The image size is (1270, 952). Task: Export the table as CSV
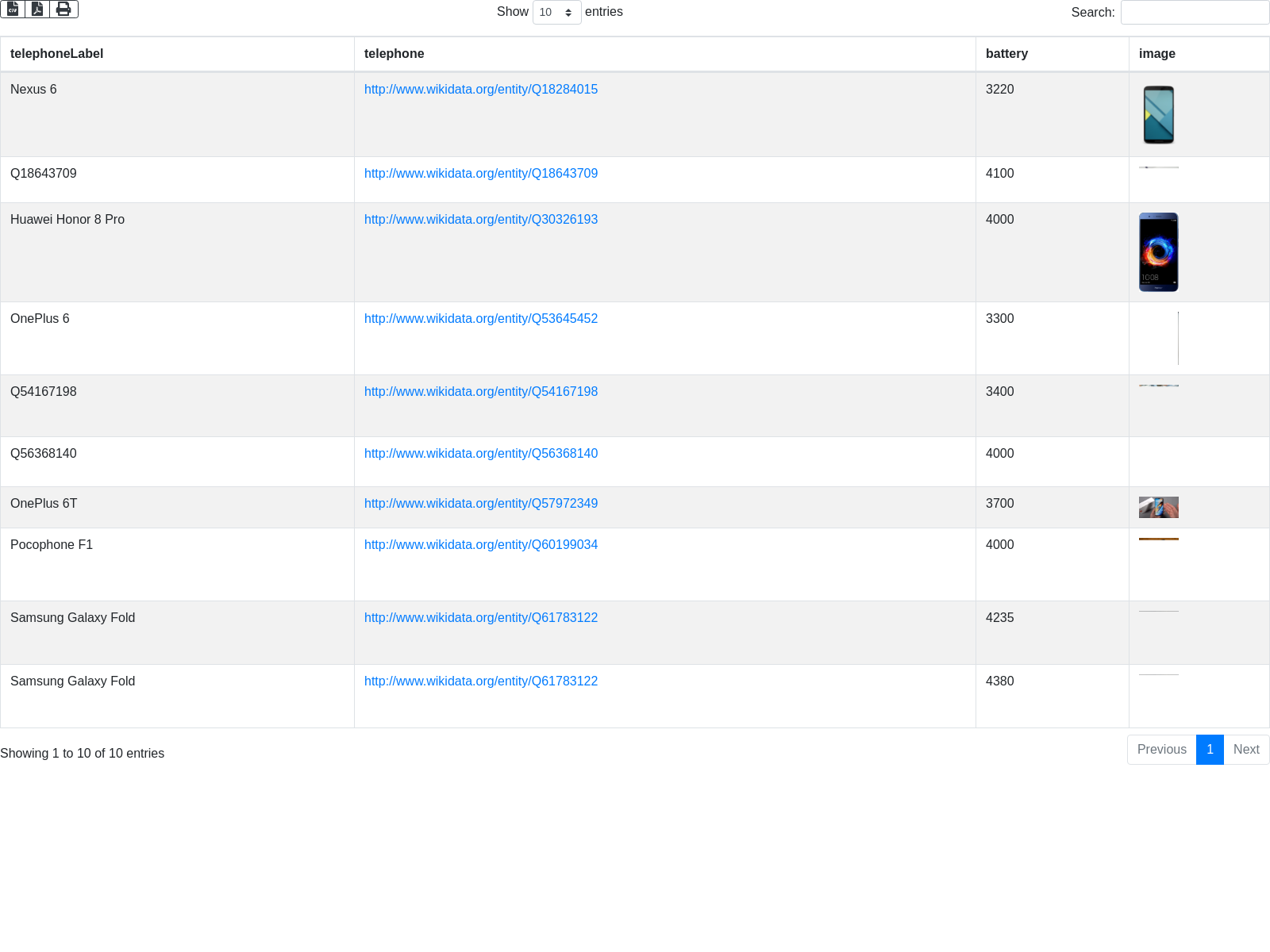pyautogui.click(x=13, y=9)
